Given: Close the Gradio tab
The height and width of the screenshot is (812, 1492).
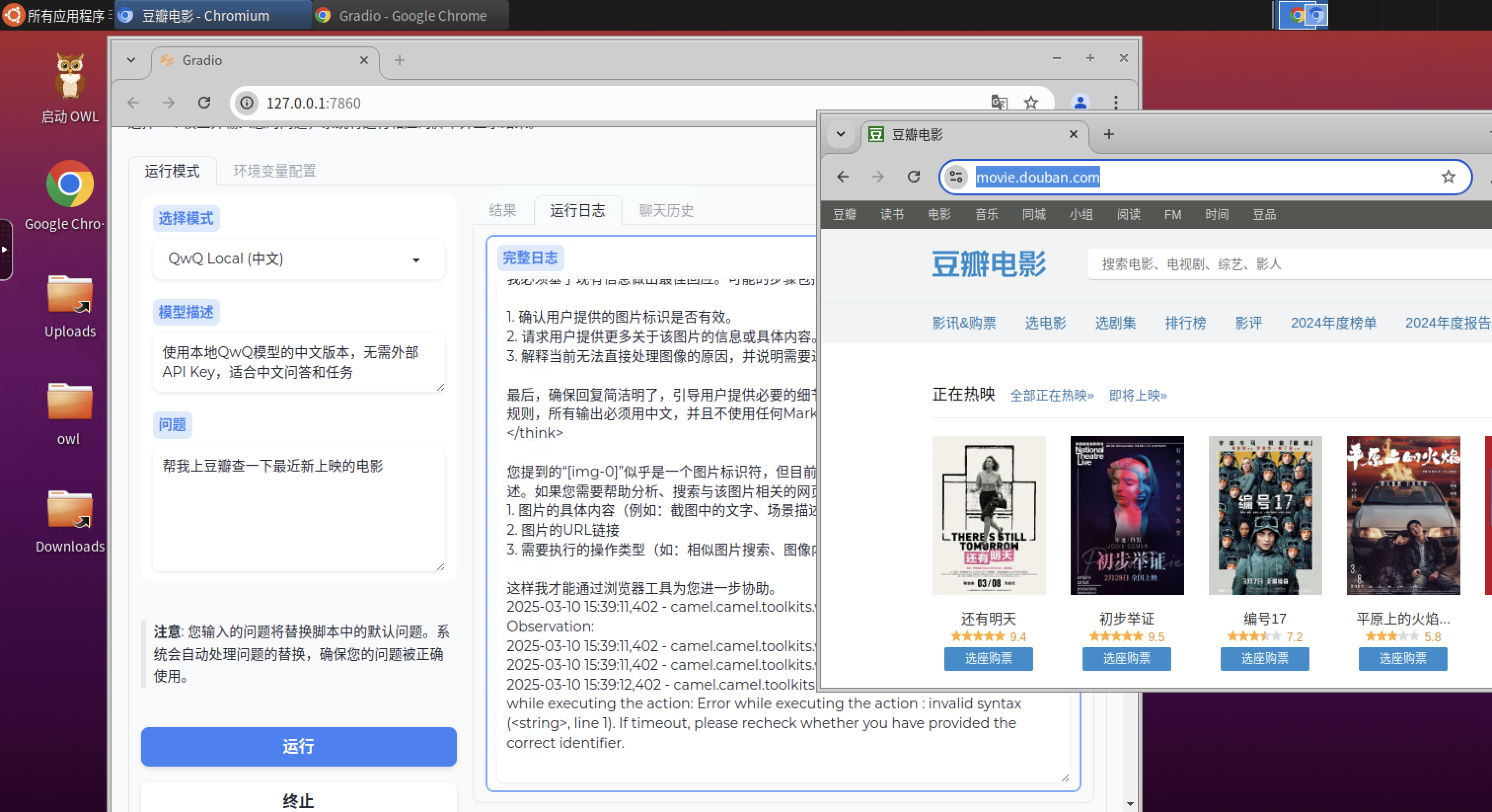Looking at the screenshot, I should click(364, 60).
